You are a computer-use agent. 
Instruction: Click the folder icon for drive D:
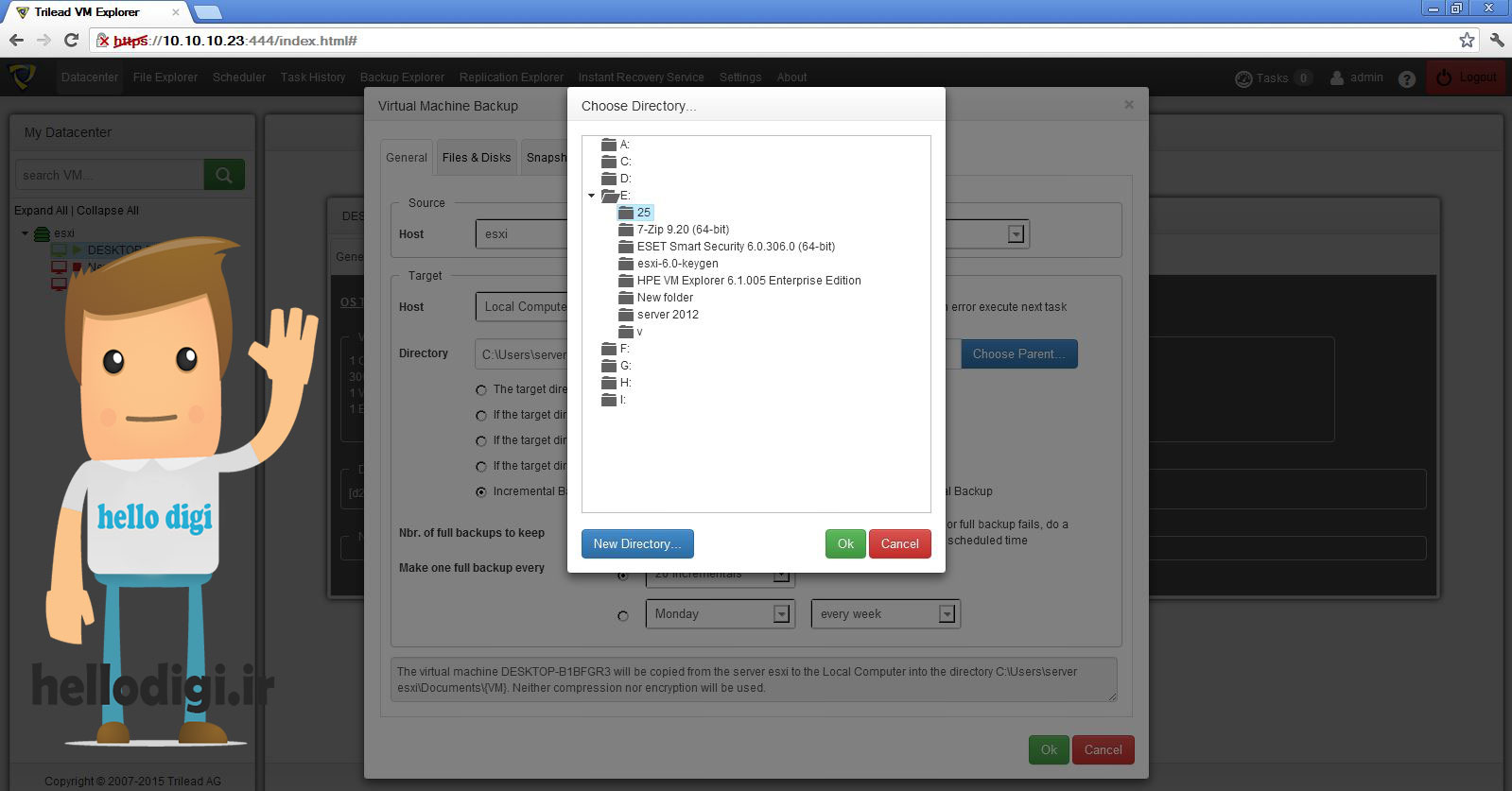click(609, 179)
